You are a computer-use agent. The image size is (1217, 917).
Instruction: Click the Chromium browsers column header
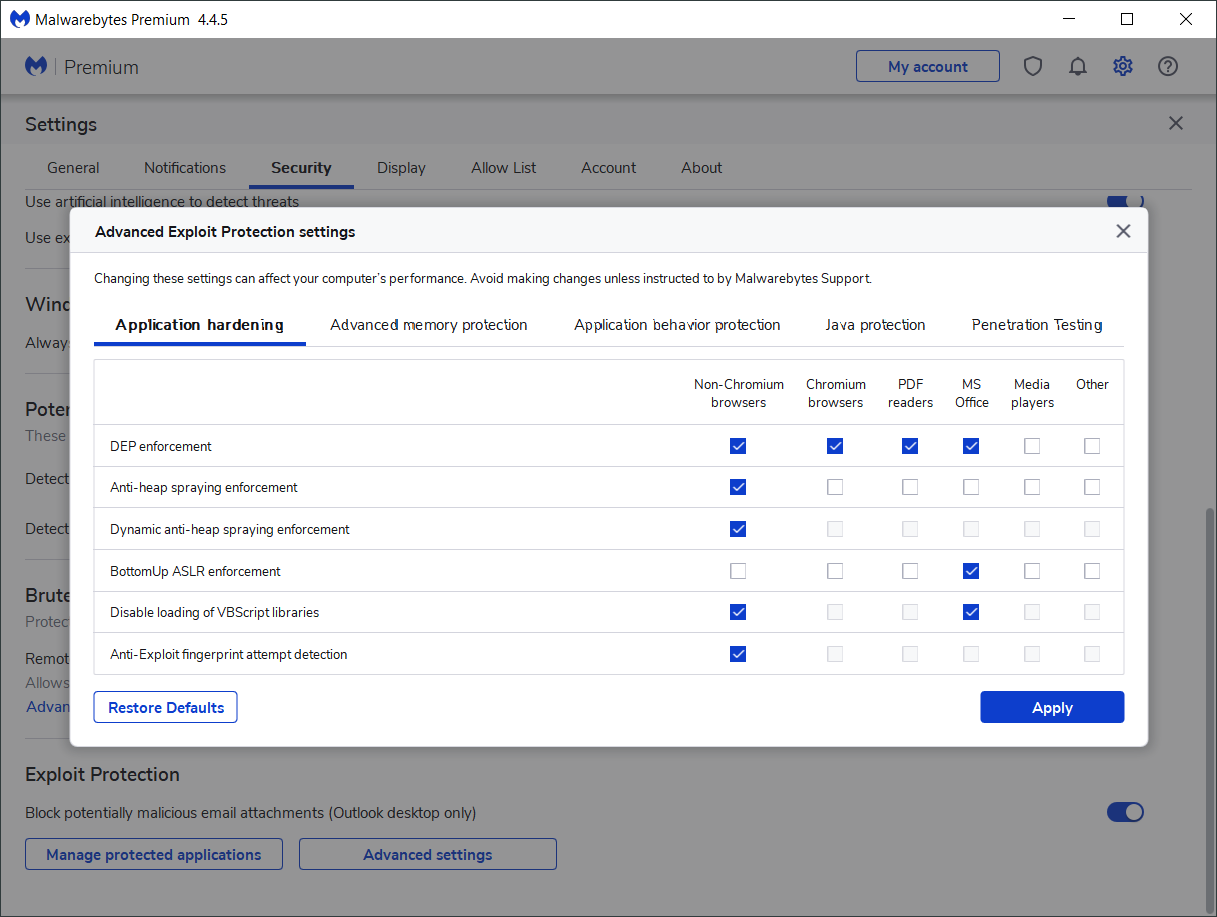tap(835, 393)
